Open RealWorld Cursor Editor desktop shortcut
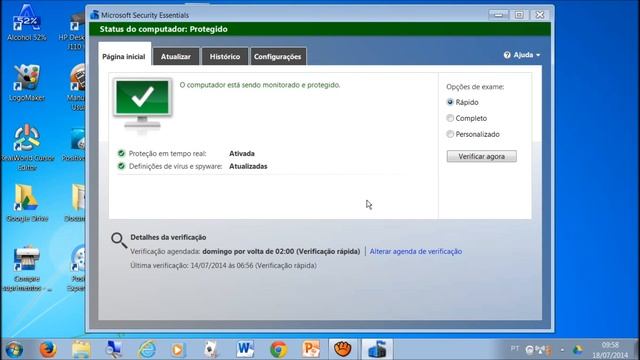 27,147
